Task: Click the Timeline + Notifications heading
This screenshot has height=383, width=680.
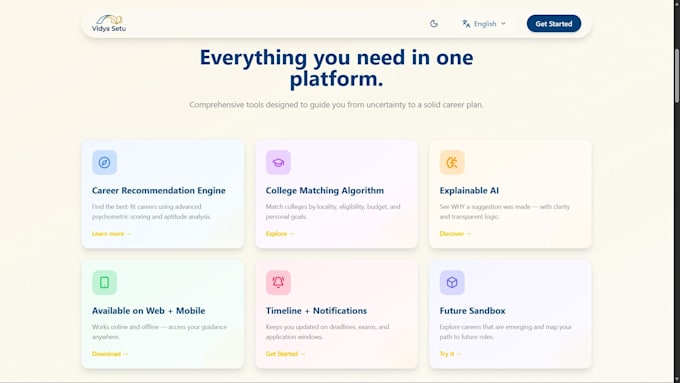Action: tap(316, 311)
